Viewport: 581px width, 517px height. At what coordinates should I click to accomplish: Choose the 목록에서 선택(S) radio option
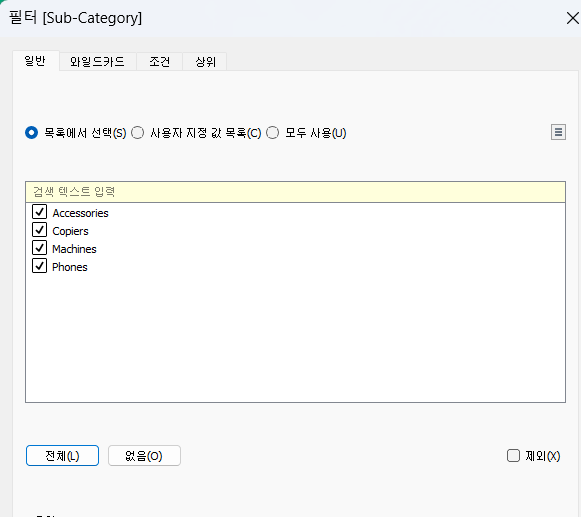31,133
